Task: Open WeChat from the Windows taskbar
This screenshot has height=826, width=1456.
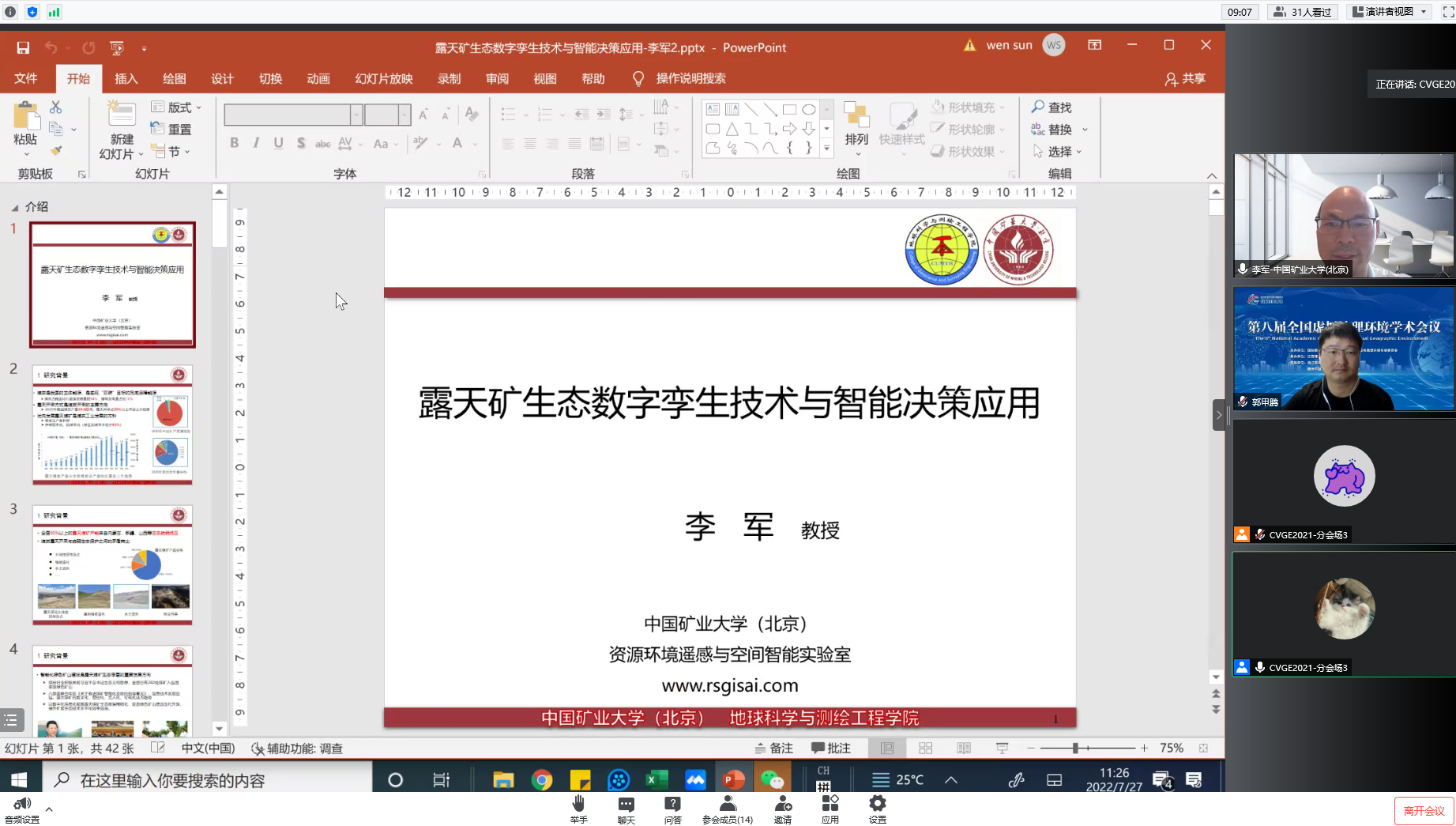Action: [772, 780]
